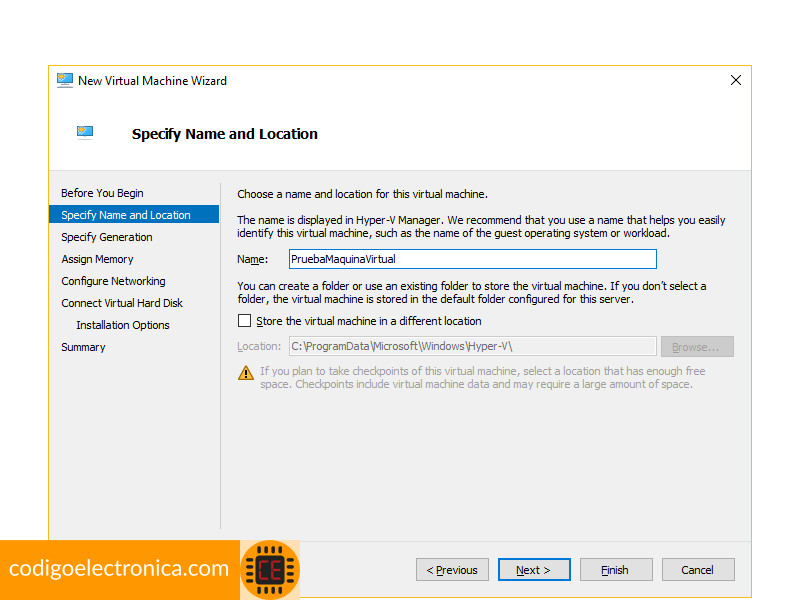The width and height of the screenshot is (800, 600).
Task: Click the 'Name:' field label
Action: (x=253, y=259)
